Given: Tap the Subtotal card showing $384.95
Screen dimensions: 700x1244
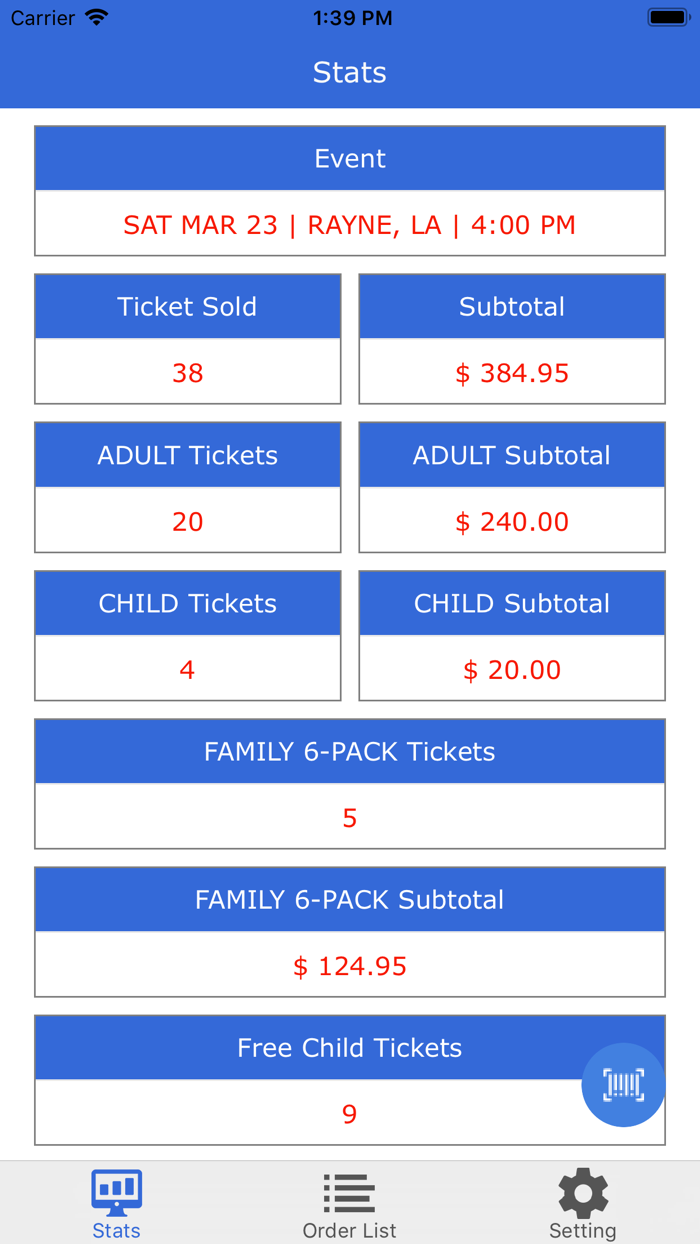Looking at the screenshot, I should [511, 338].
